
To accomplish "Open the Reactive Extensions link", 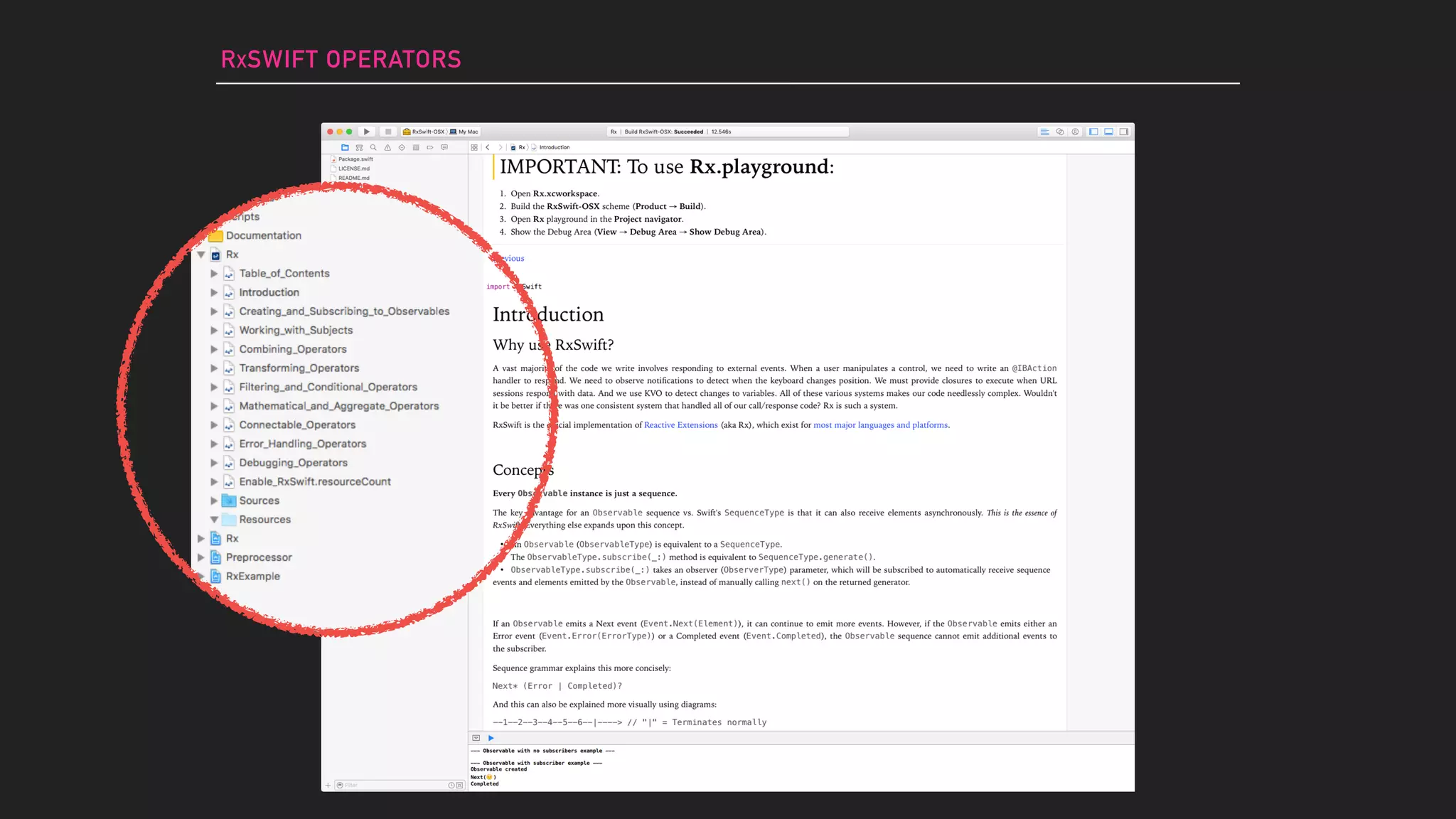I will (680, 425).
